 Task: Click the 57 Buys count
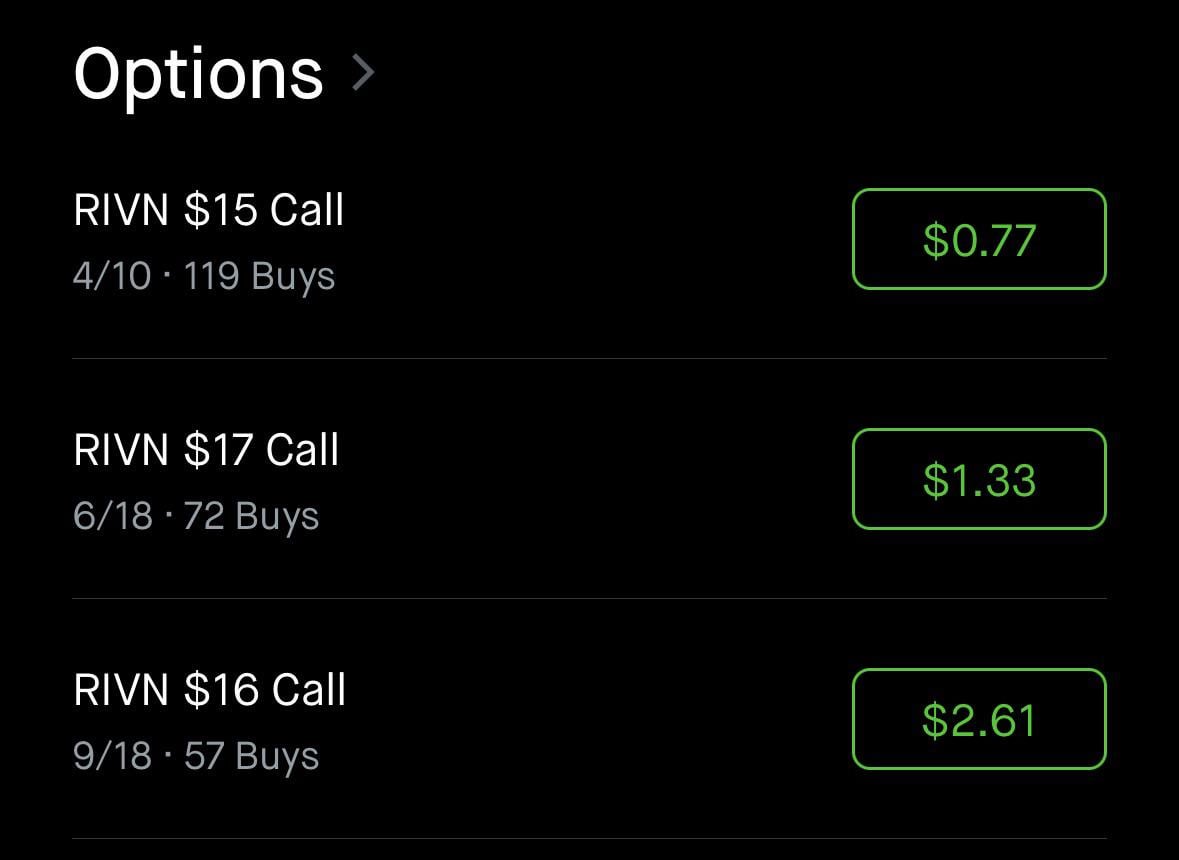pyautogui.click(x=252, y=756)
